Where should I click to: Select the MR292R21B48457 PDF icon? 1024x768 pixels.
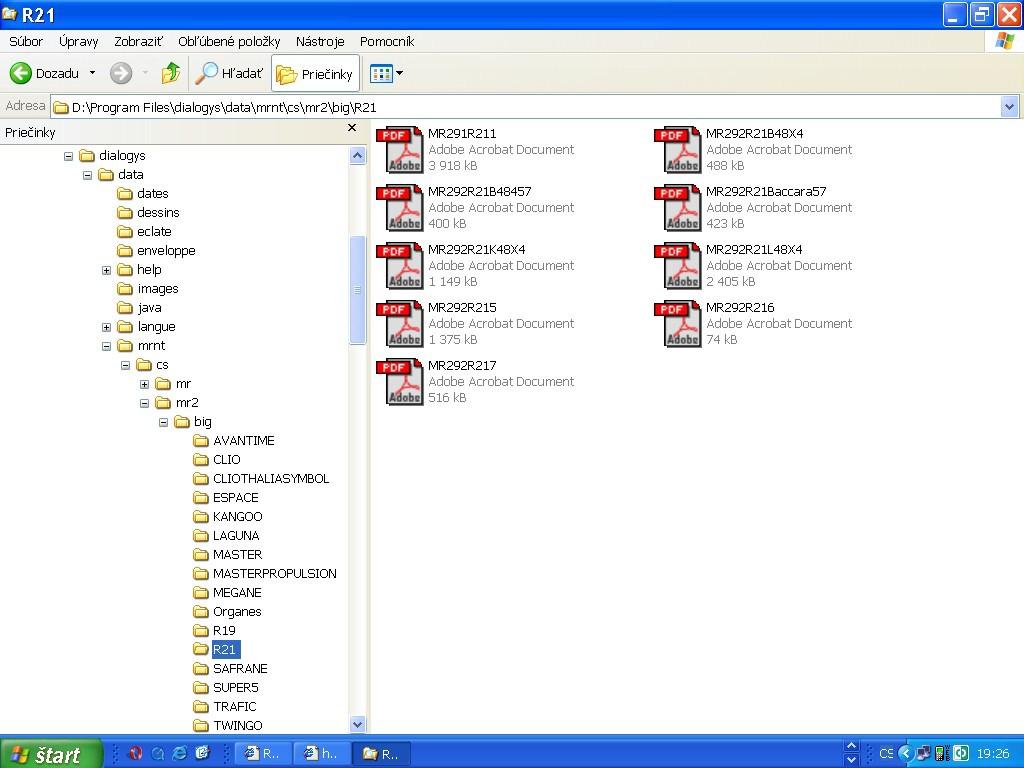click(400, 208)
